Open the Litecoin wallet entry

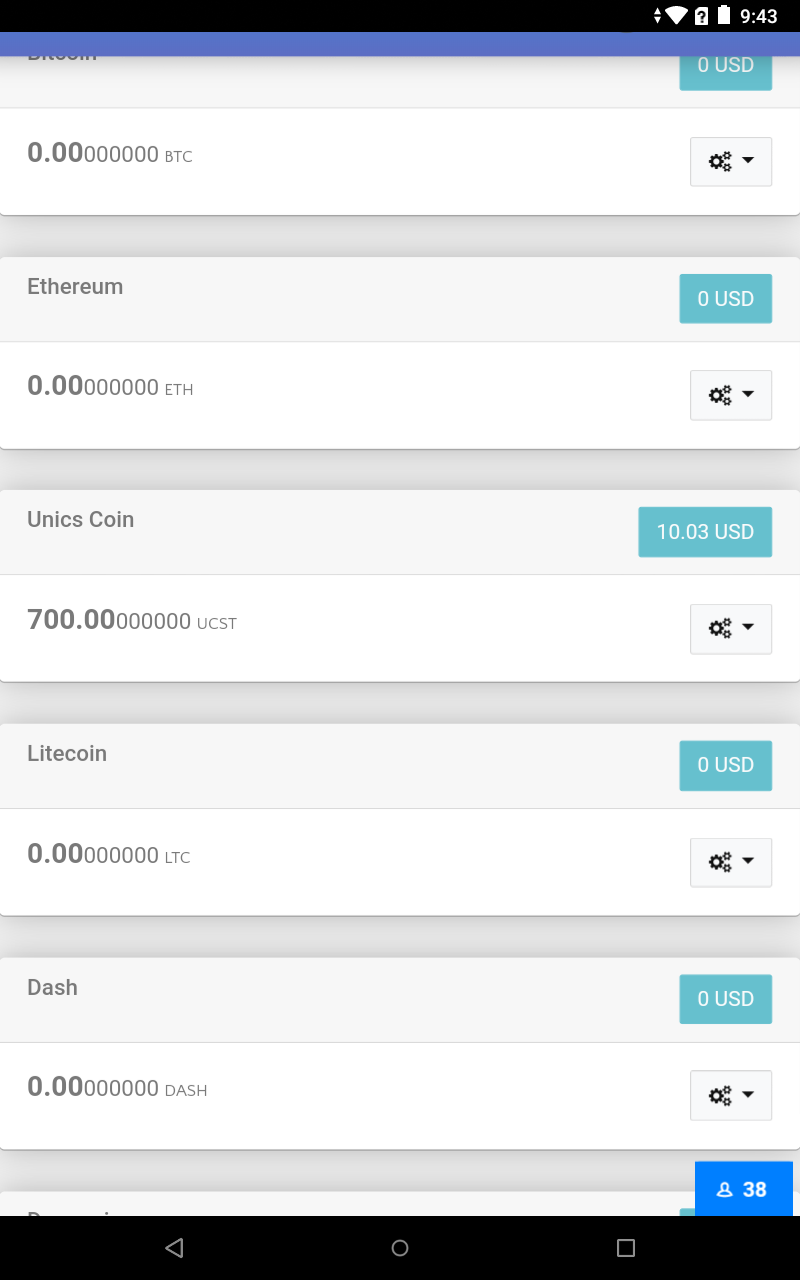click(67, 753)
